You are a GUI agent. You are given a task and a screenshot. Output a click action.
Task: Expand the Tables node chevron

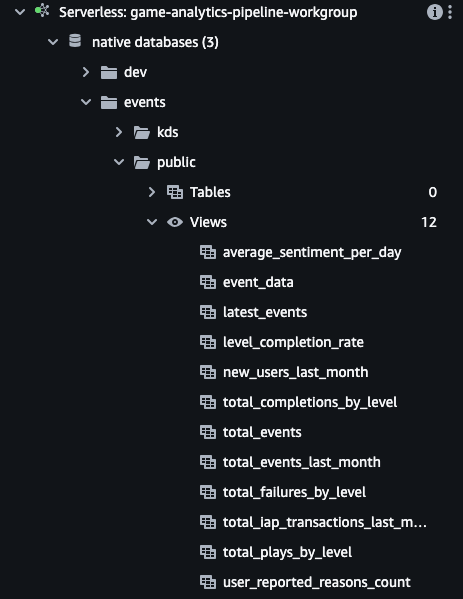(x=152, y=192)
